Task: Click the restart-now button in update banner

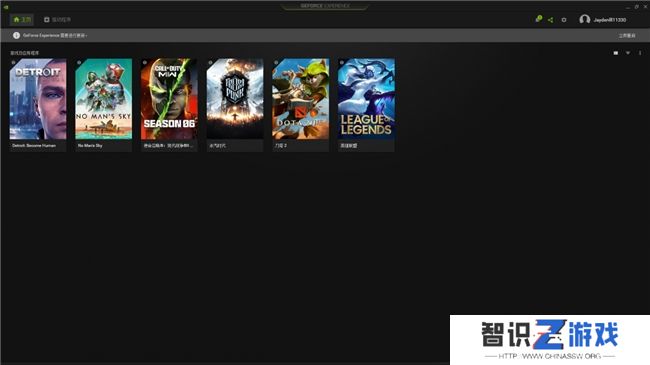Action: point(627,36)
